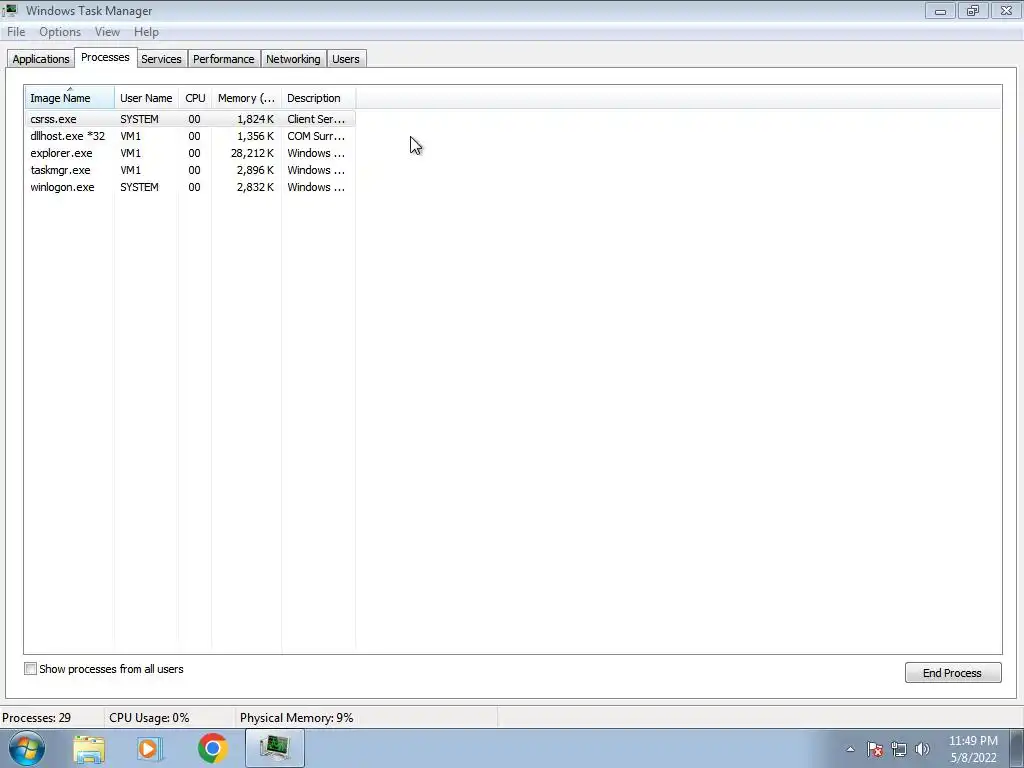Select the dllhost.exe *32 process
Screen dimensions: 1024x768
(190, 136)
